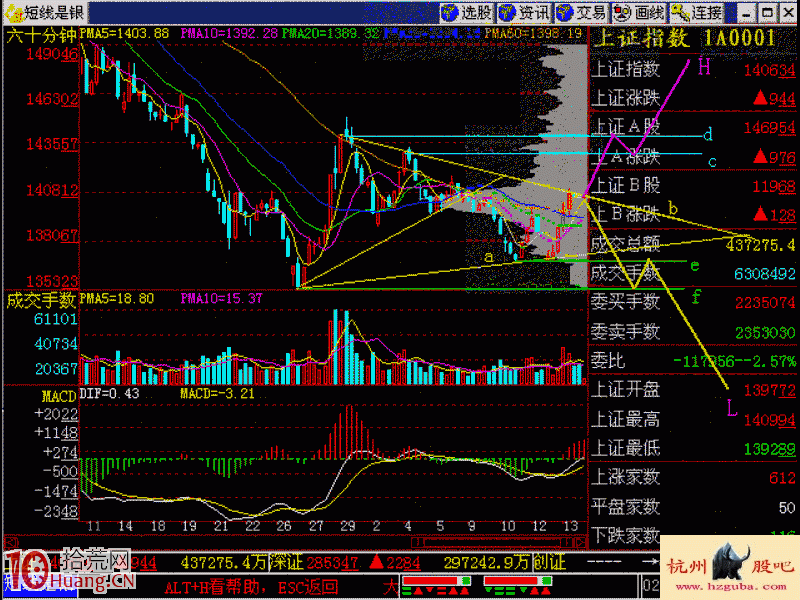The height and width of the screenshot is (600, 800).
Task: Click the scroll right arrow under chart
Action: [x=581, y=542]
